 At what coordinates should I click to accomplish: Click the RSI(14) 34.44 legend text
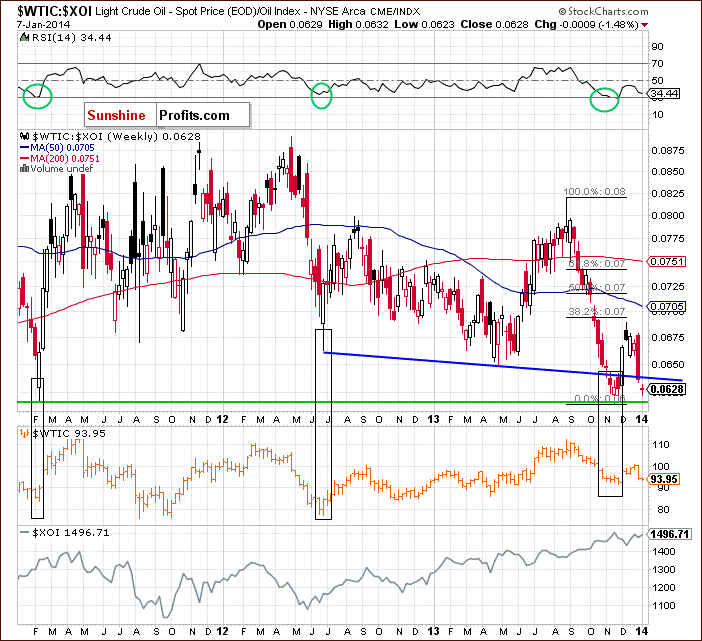[72, 38]
